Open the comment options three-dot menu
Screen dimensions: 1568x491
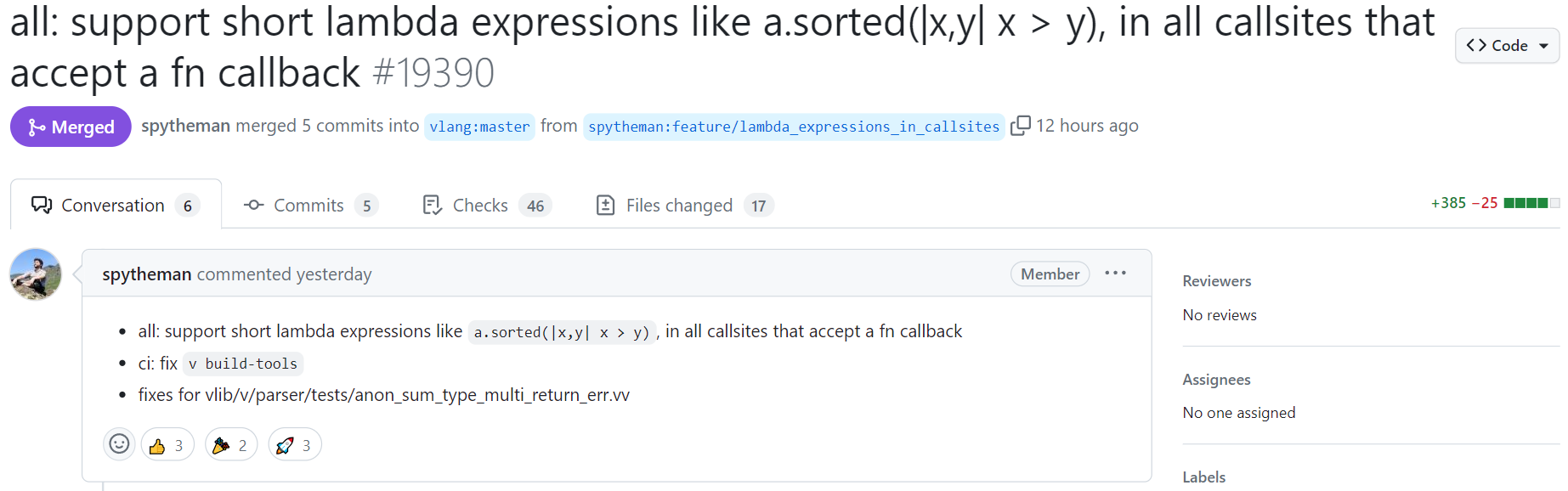[1115, 274]
